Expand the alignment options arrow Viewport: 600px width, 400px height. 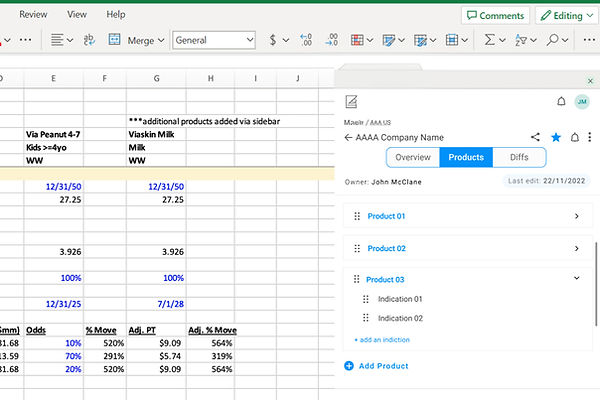70,40
